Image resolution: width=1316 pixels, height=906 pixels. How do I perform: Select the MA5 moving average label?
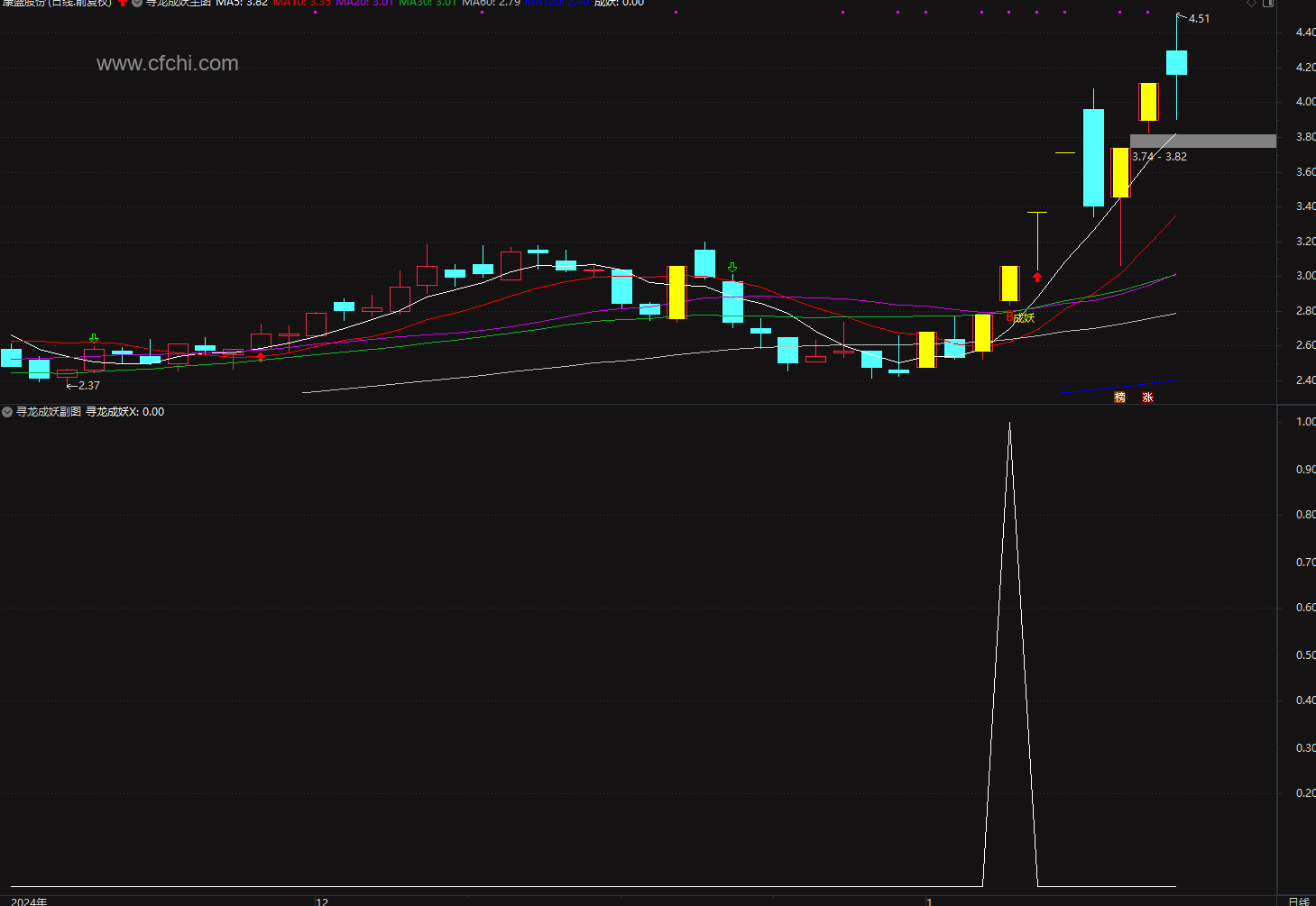click(x=242, y=3)
